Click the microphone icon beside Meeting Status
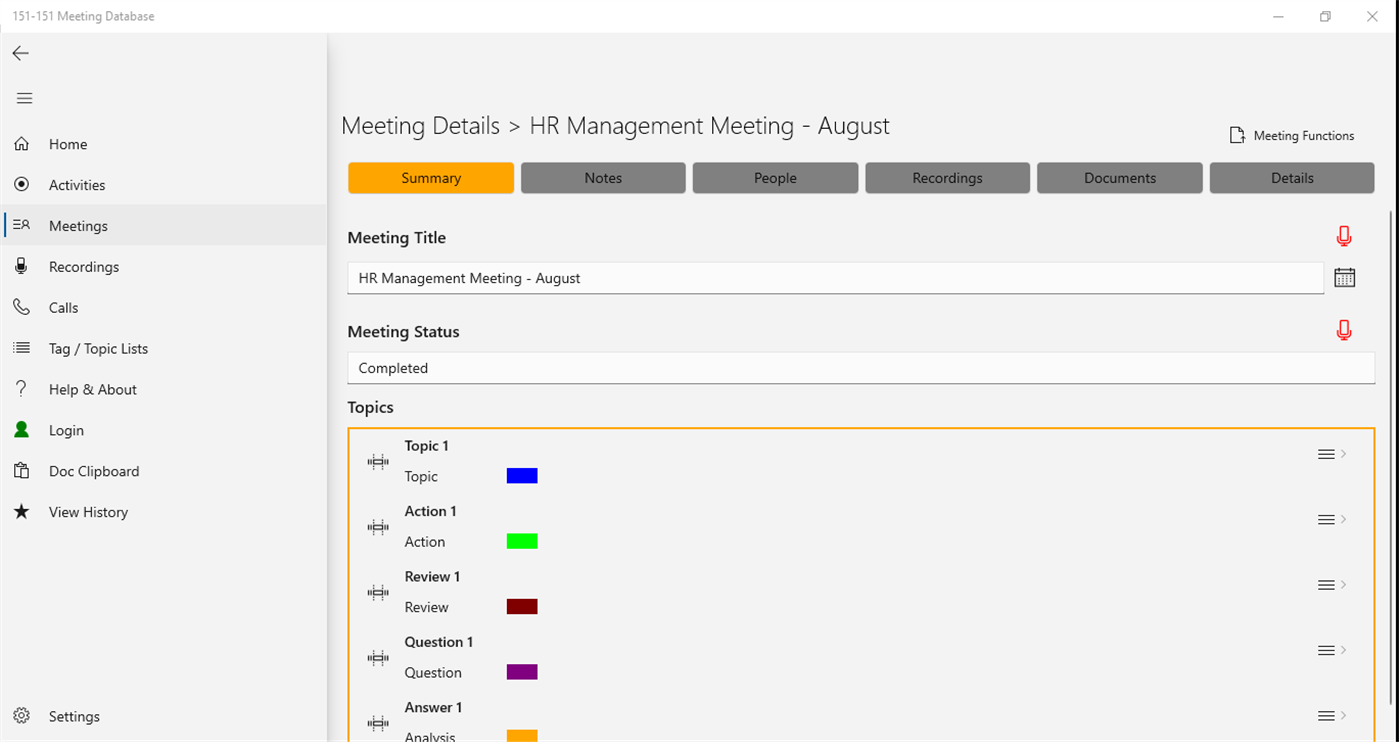Viewport: 1399px width, 742px height. pyautogui.click(x=1344, y=329)
